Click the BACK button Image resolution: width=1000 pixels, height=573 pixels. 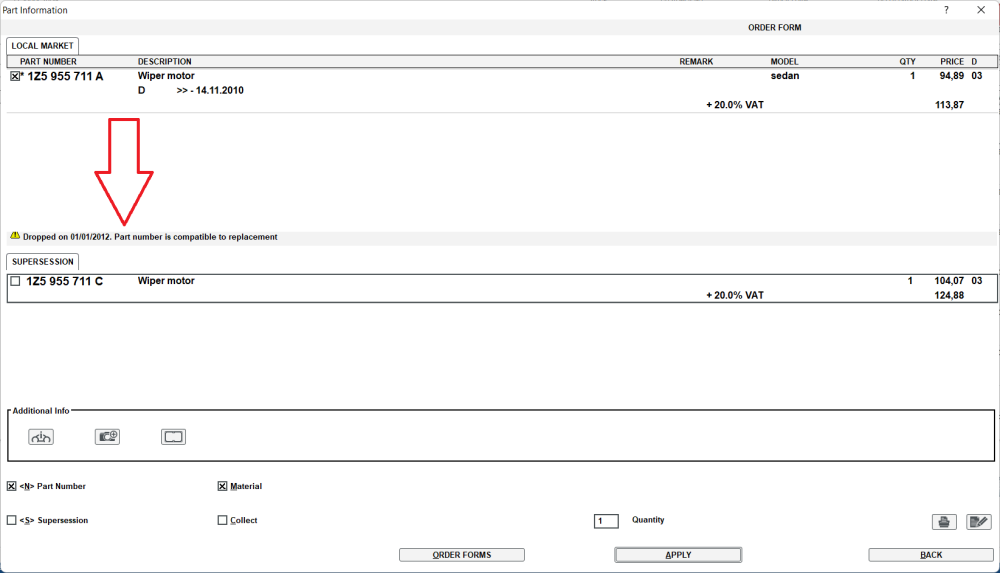[x=931, y=555]
